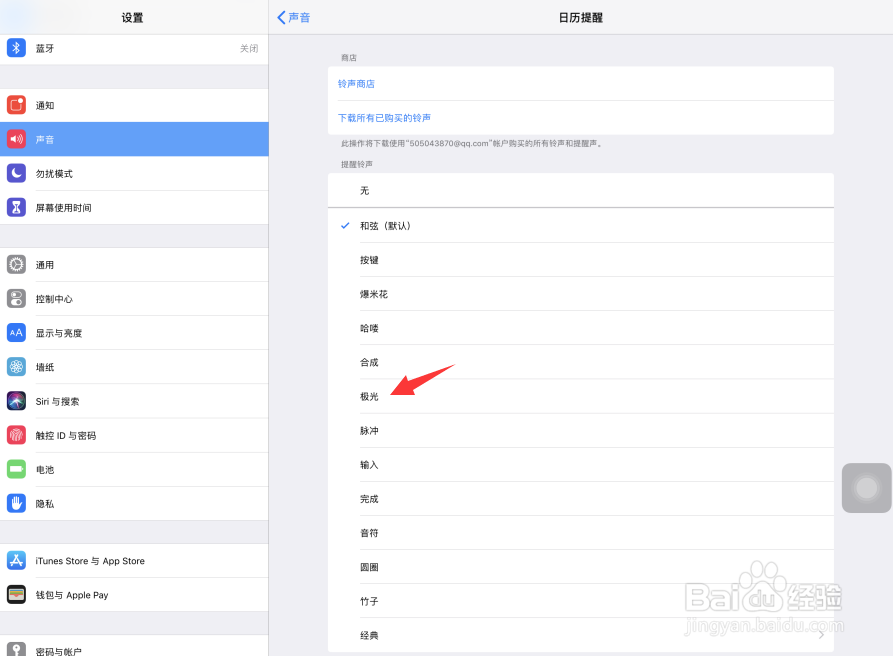Open Bluetooth settings via the Bluetooth icon
This screenshot has height=656, width=893.
(x=16, y=48)
